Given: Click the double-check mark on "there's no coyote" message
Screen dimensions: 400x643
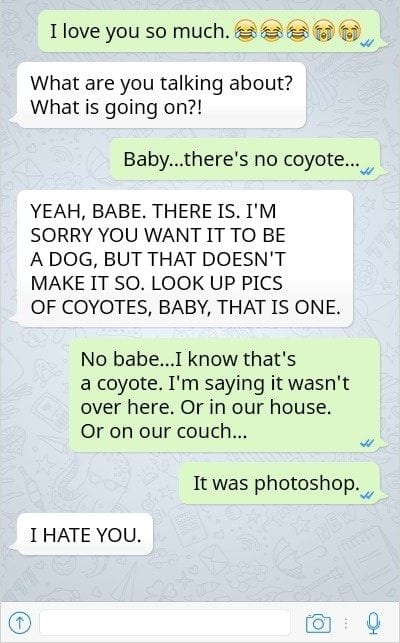Looking at the screenshot, I should [x=366, y=171].
